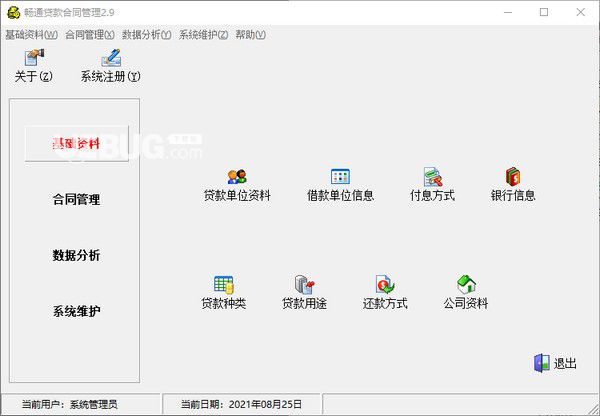Open the 付息方式 icon
This screenshot has height=416, width=600.
click(x=433, y=176)
